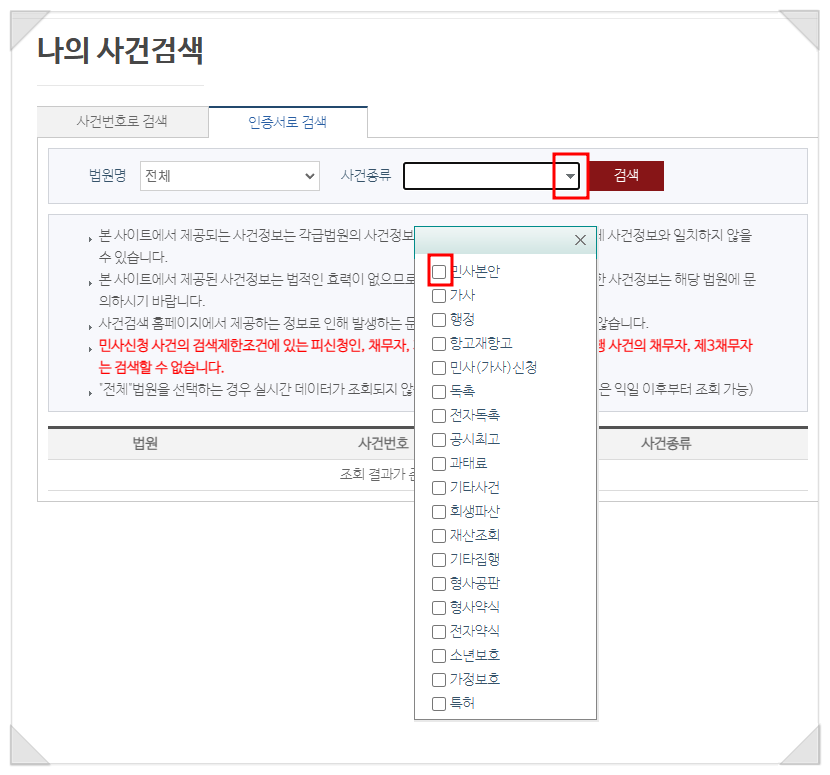Check the 민사본안 checkbox

click(x=439, y=271)
